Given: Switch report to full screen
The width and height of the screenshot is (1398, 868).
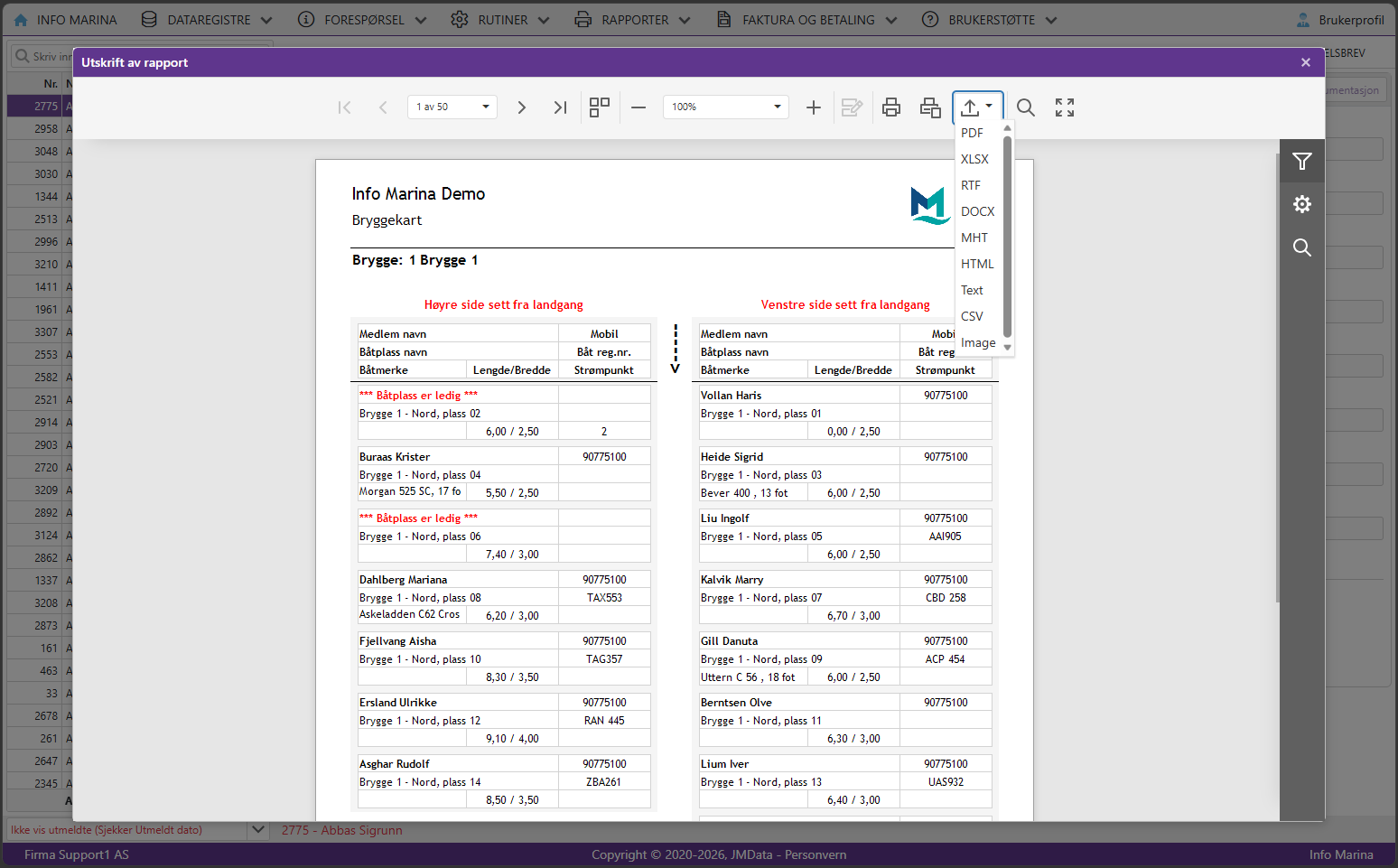Looking at the screenshot, I should coord(1065,107).
